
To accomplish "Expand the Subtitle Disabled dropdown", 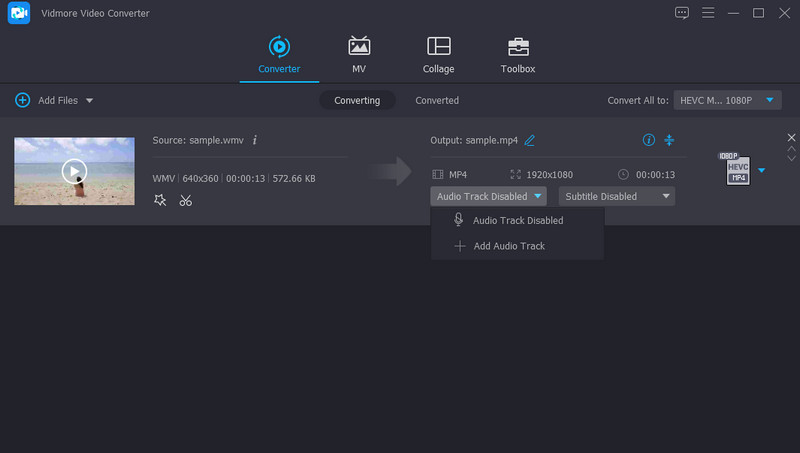I will (x=616, y=196).
